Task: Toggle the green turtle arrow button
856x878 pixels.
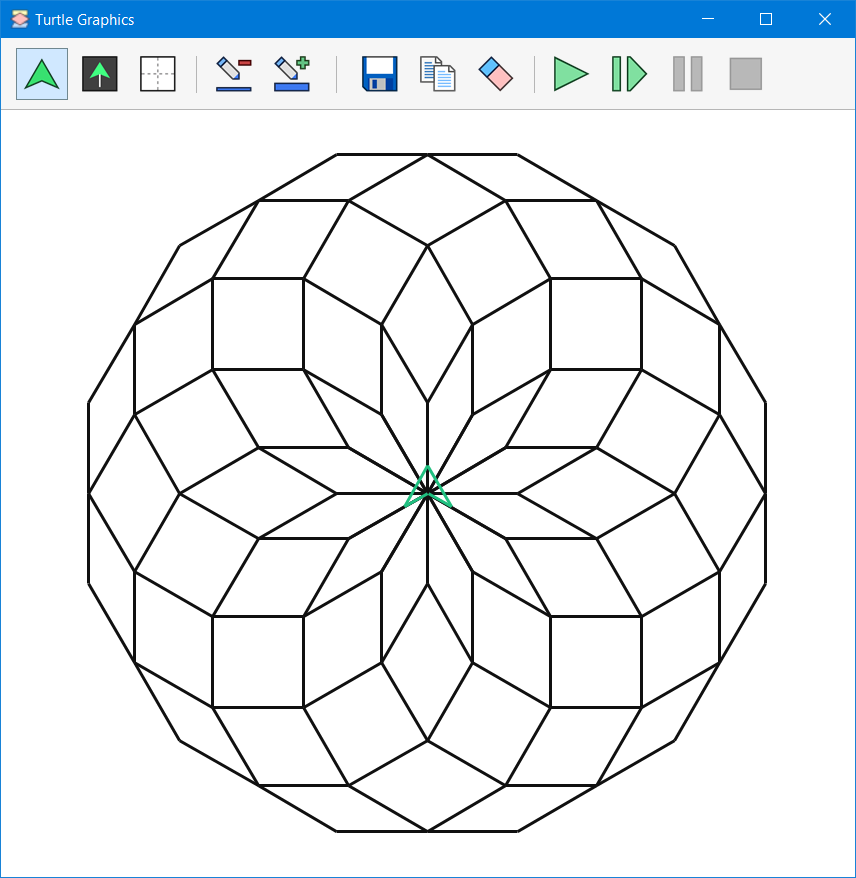Action: (42, 74)
